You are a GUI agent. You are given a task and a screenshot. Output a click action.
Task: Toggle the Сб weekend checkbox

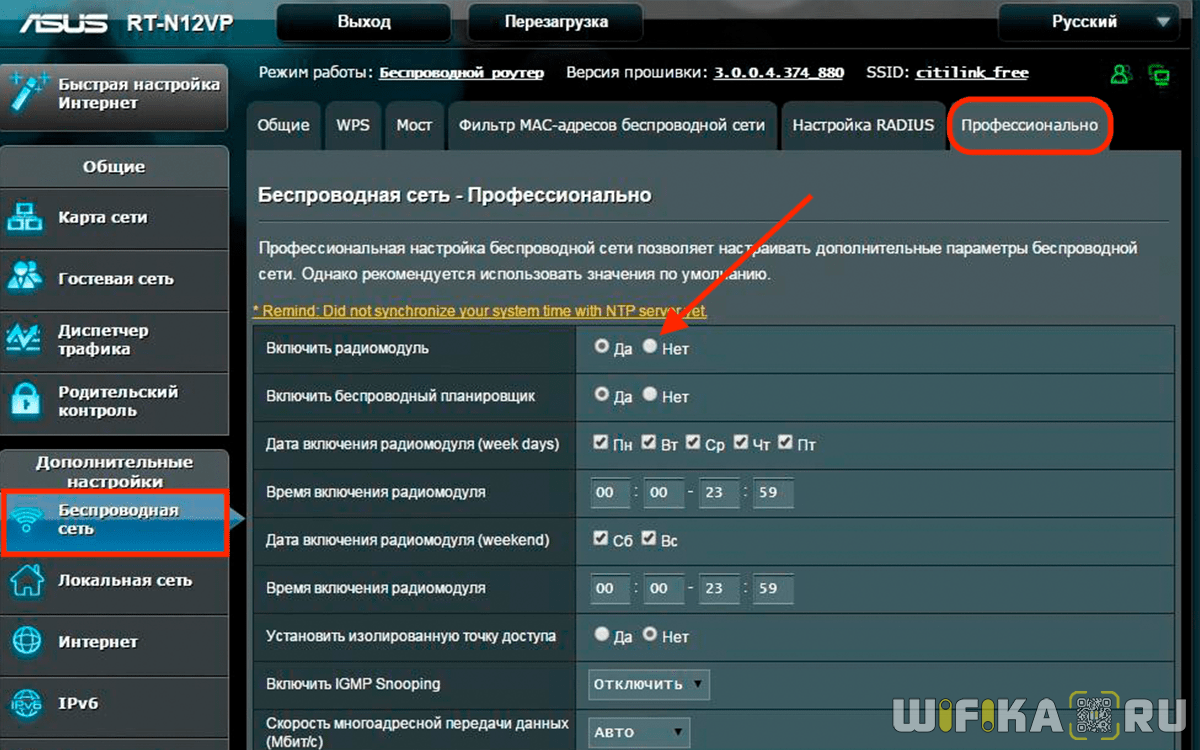[601, 538]
